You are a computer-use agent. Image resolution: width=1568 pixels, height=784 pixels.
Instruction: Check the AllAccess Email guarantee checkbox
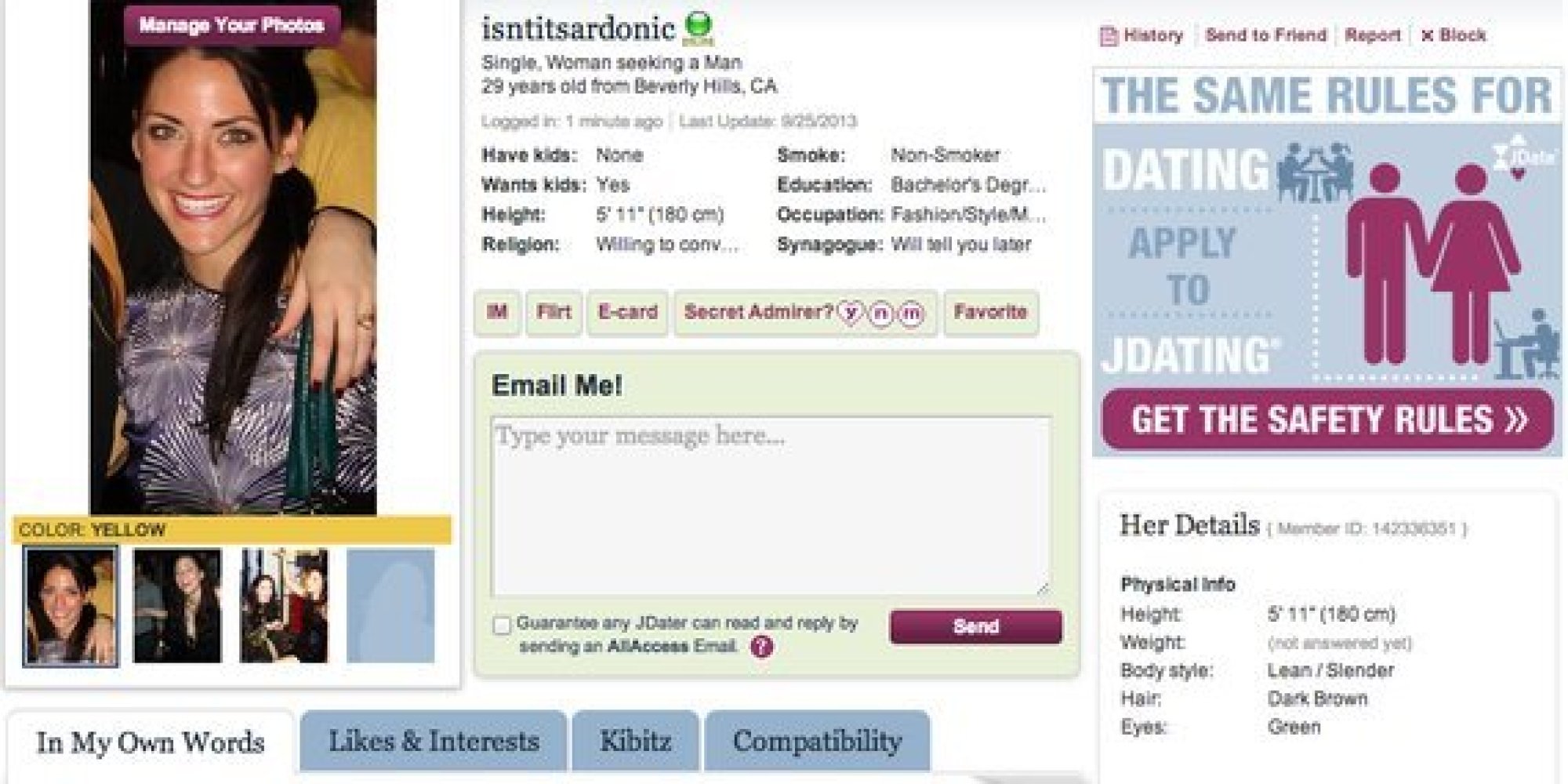[x=502, y=626]
